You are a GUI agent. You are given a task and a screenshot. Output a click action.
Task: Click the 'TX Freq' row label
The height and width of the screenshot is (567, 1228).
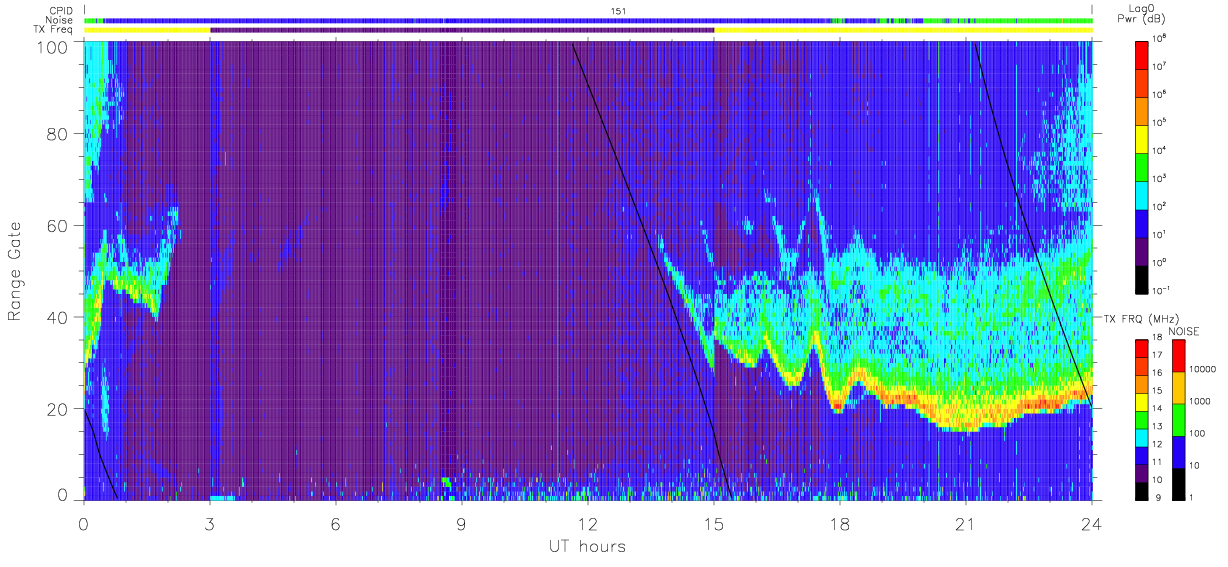click(x=53, y=30)
